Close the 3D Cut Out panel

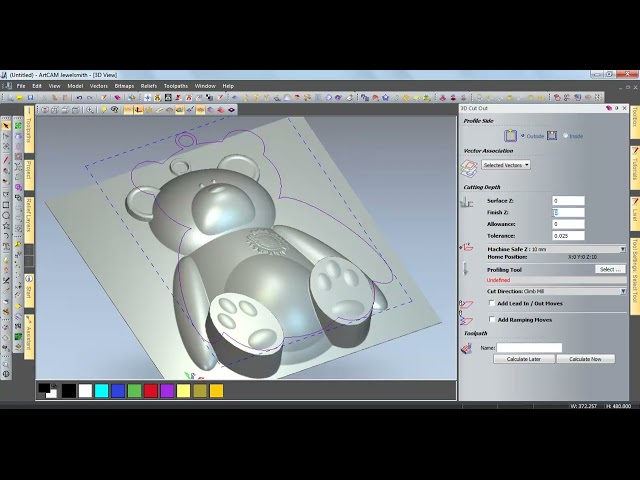tap(624, 108)
